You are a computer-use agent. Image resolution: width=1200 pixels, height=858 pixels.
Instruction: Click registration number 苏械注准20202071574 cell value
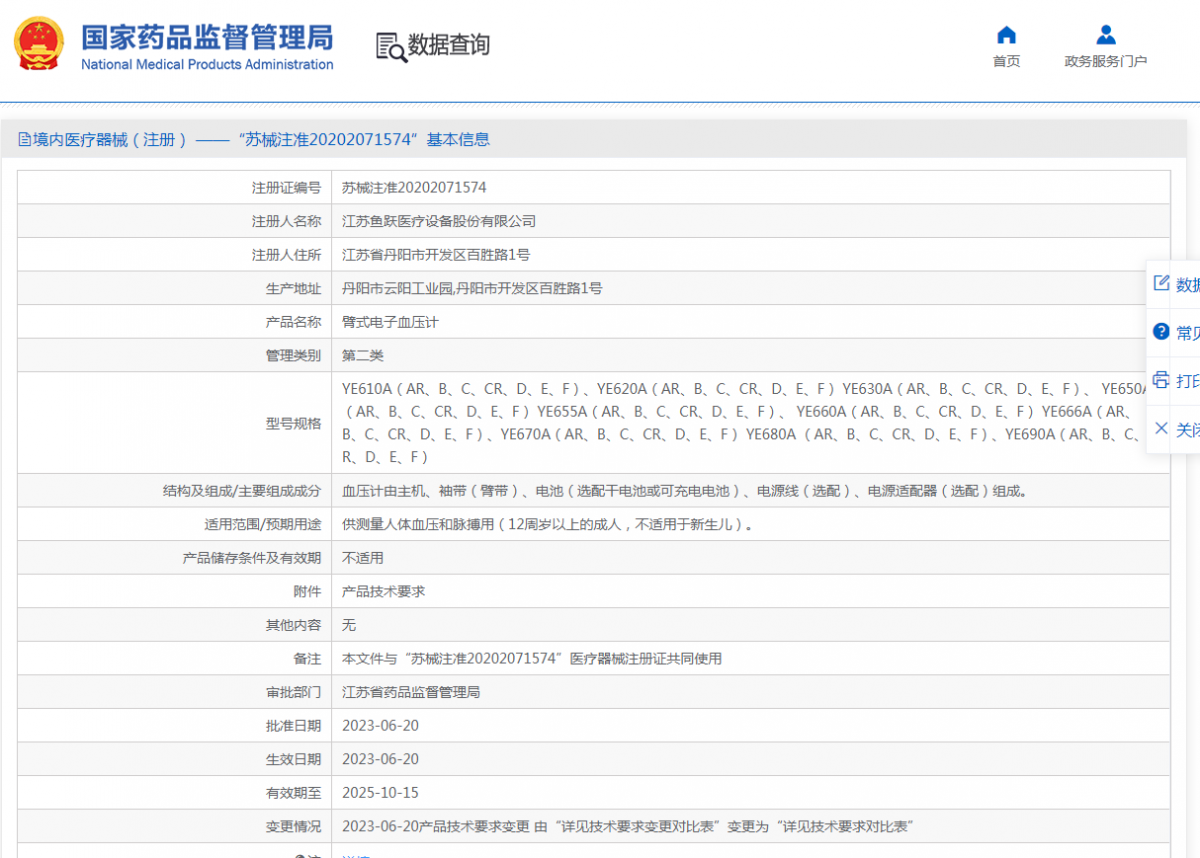point(414,187)
